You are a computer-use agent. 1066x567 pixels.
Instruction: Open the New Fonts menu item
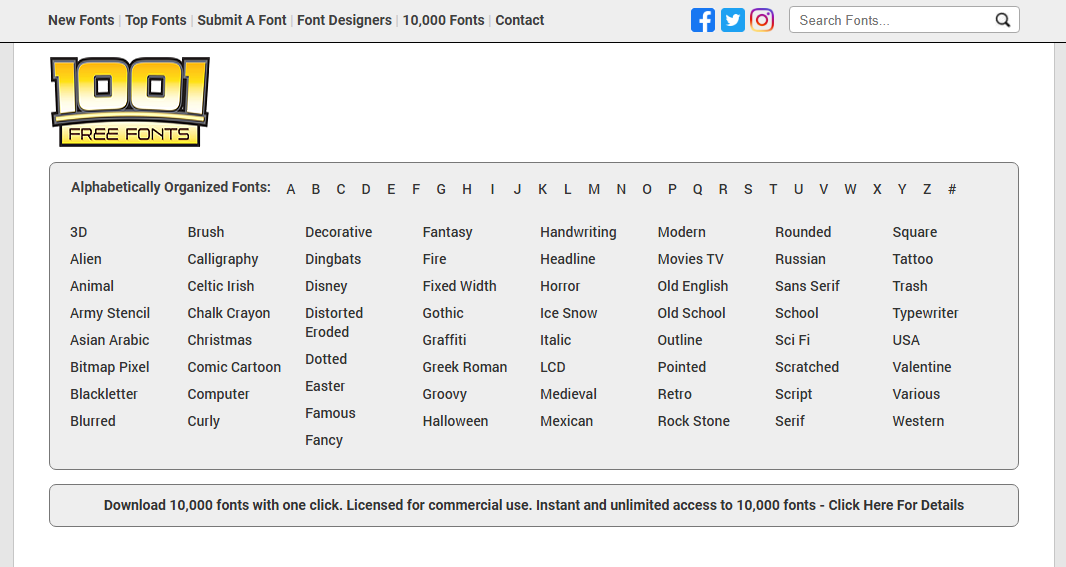[81, 20]
